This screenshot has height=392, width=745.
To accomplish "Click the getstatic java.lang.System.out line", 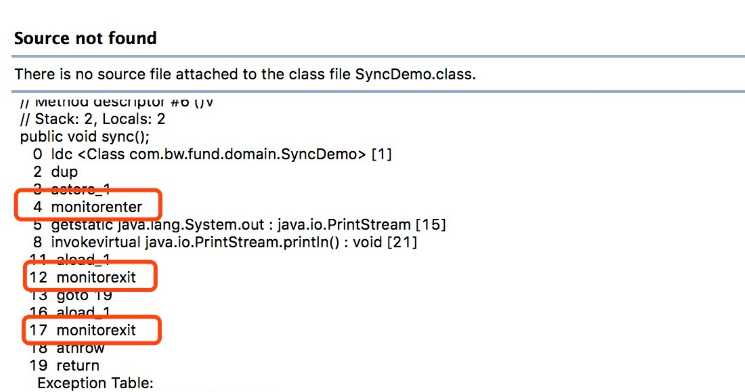I will (239, 224).
